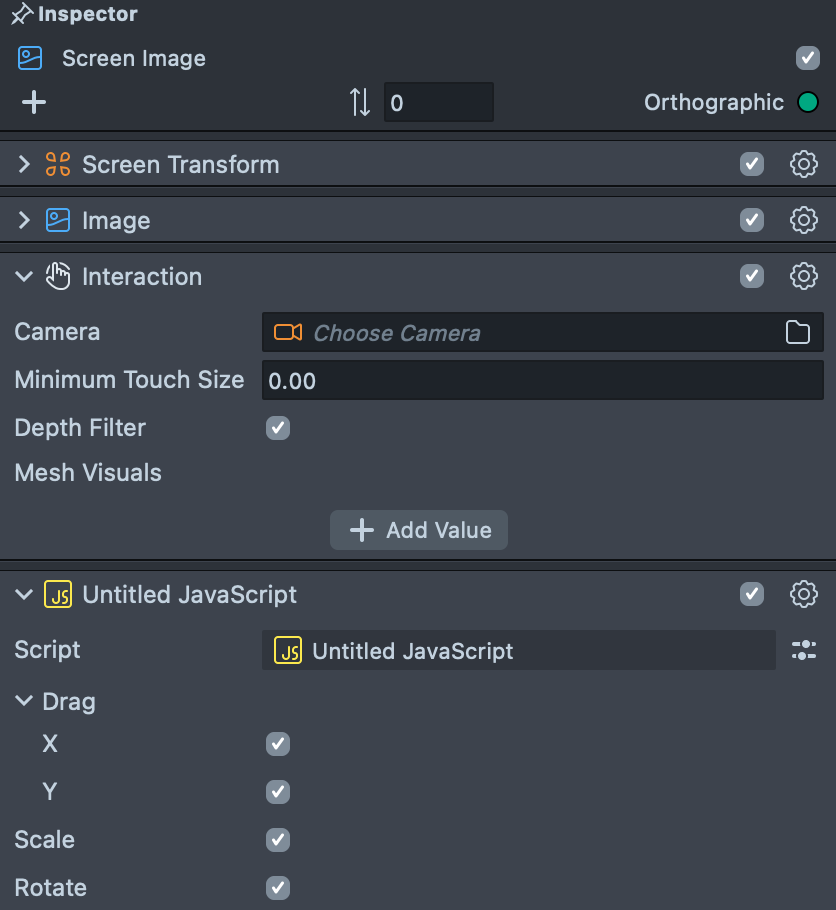Collapse the Drag group

coord(25,702)
